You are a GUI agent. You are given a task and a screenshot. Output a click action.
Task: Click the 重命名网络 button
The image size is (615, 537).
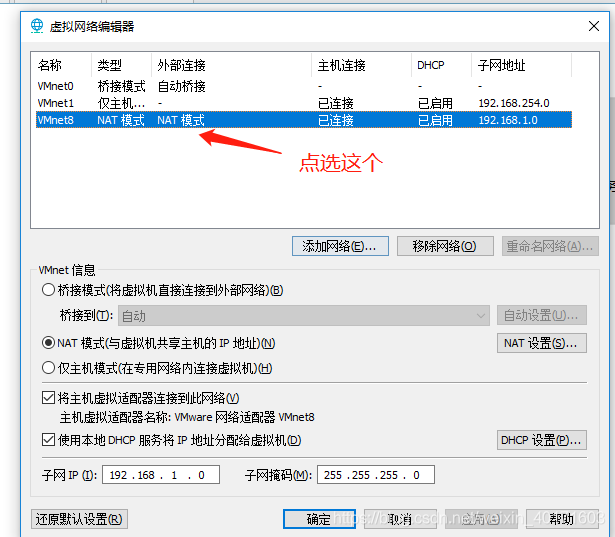(x=550, y=246)
